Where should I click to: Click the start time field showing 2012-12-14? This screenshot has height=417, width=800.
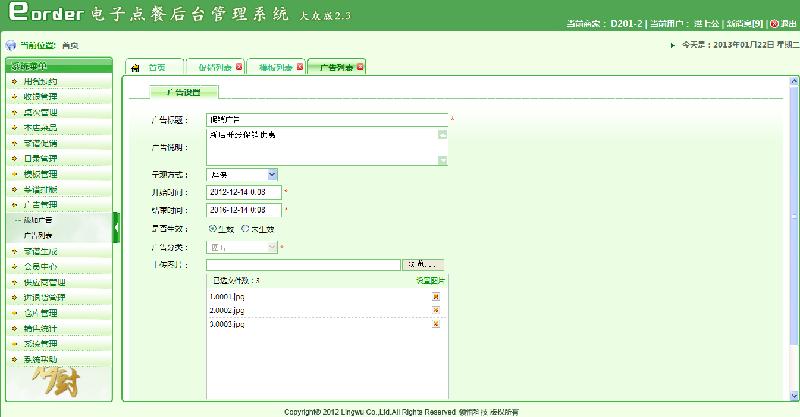[242, 192]
